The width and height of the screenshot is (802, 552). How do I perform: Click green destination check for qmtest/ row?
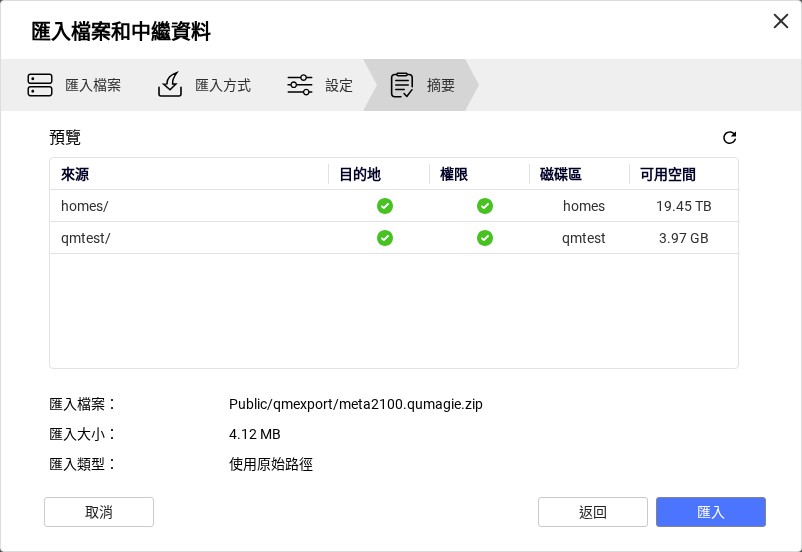(x=385, y=238)
